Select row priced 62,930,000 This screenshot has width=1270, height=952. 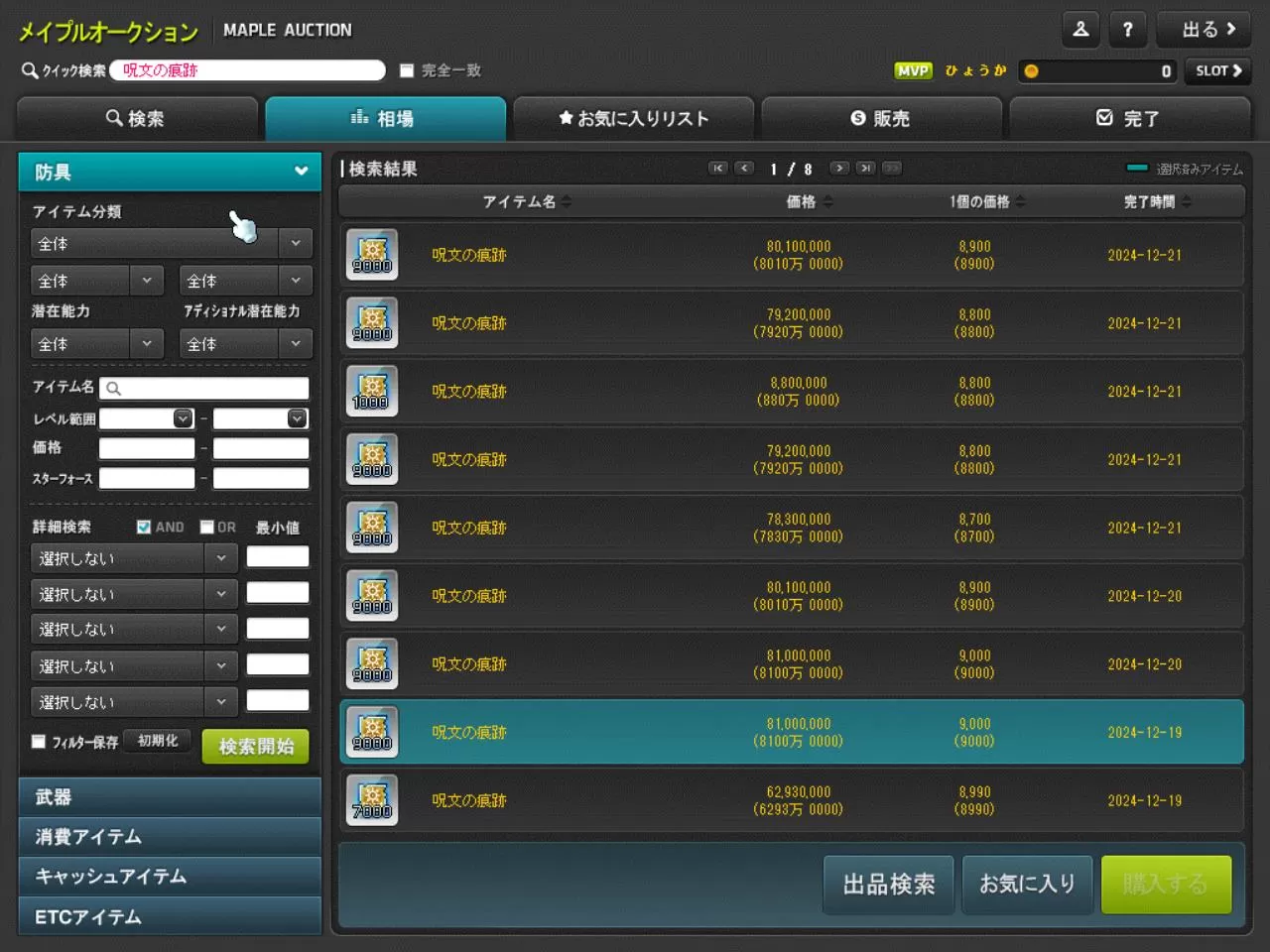pyautogui.click(x=792, y=800)
